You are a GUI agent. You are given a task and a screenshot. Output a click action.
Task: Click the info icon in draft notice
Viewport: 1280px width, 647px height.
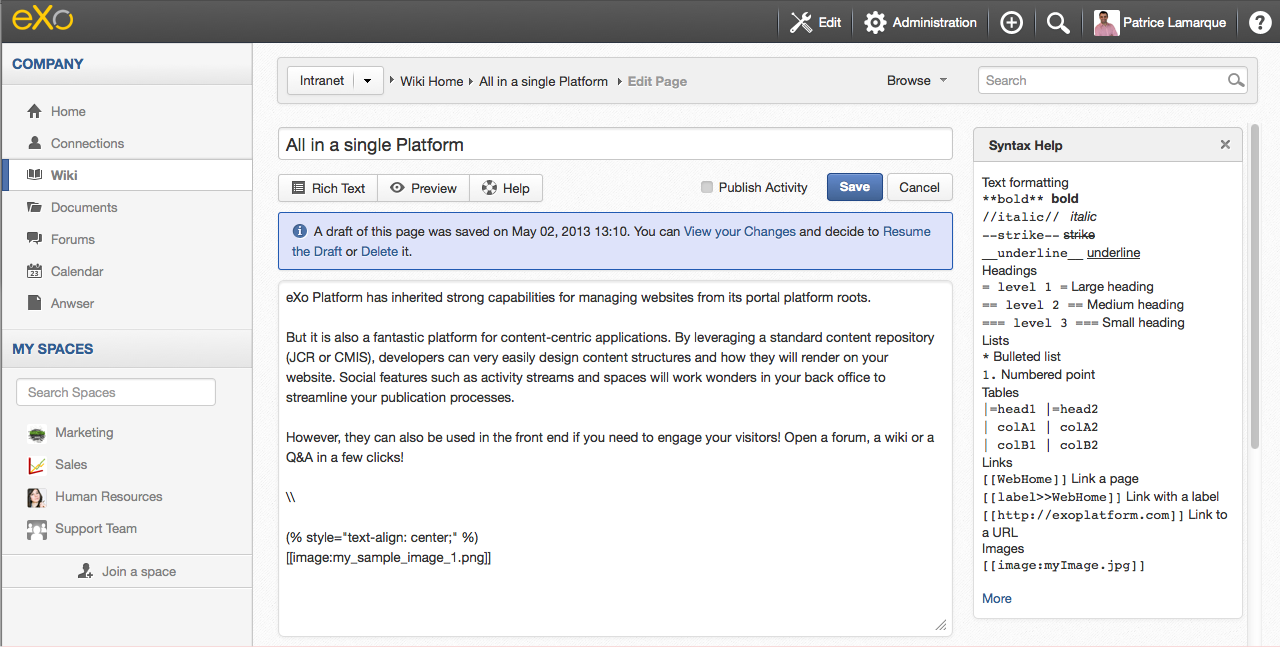(299, 231)
